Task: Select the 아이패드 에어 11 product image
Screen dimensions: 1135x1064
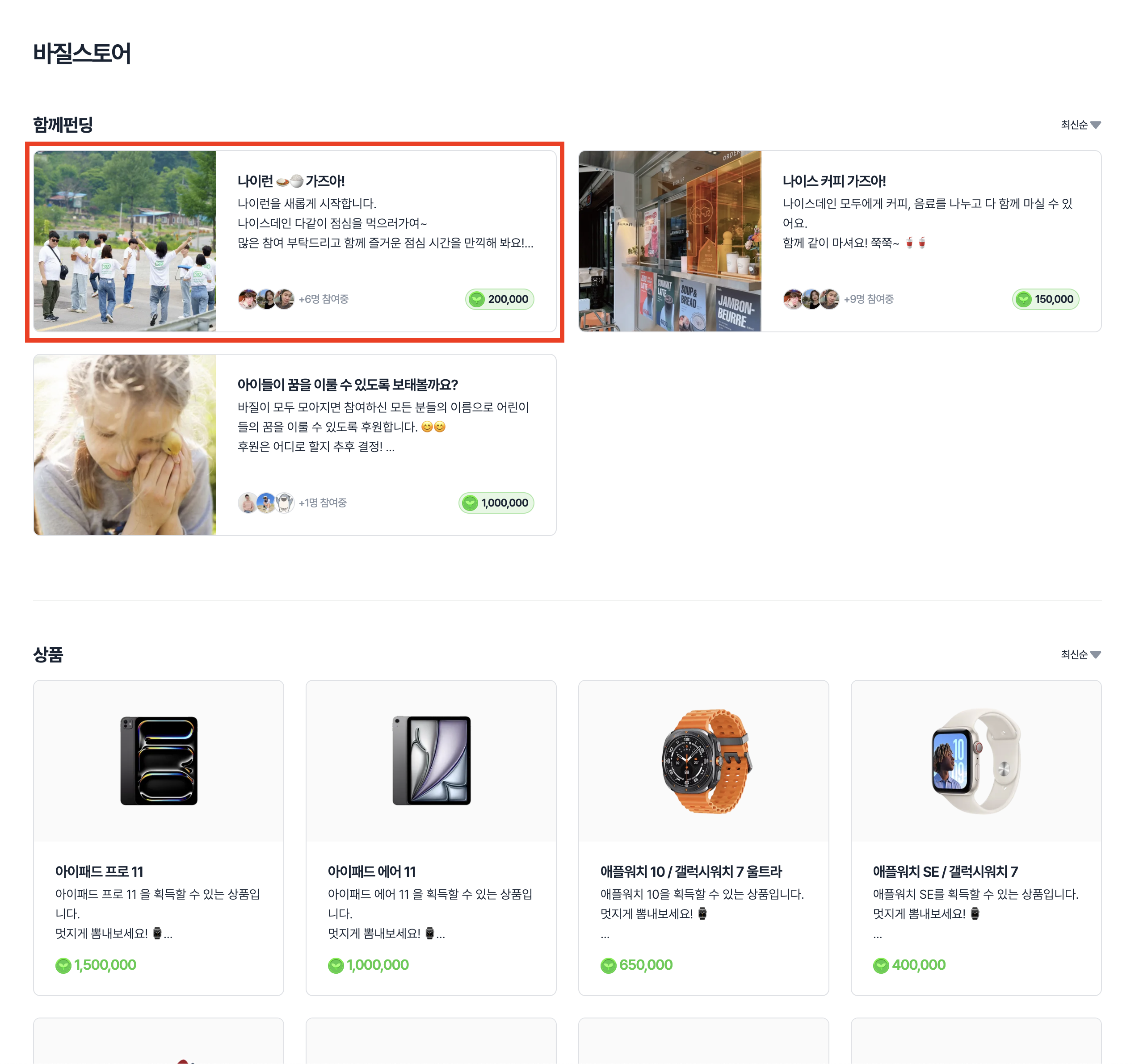Action: click(x=431, y=760)
